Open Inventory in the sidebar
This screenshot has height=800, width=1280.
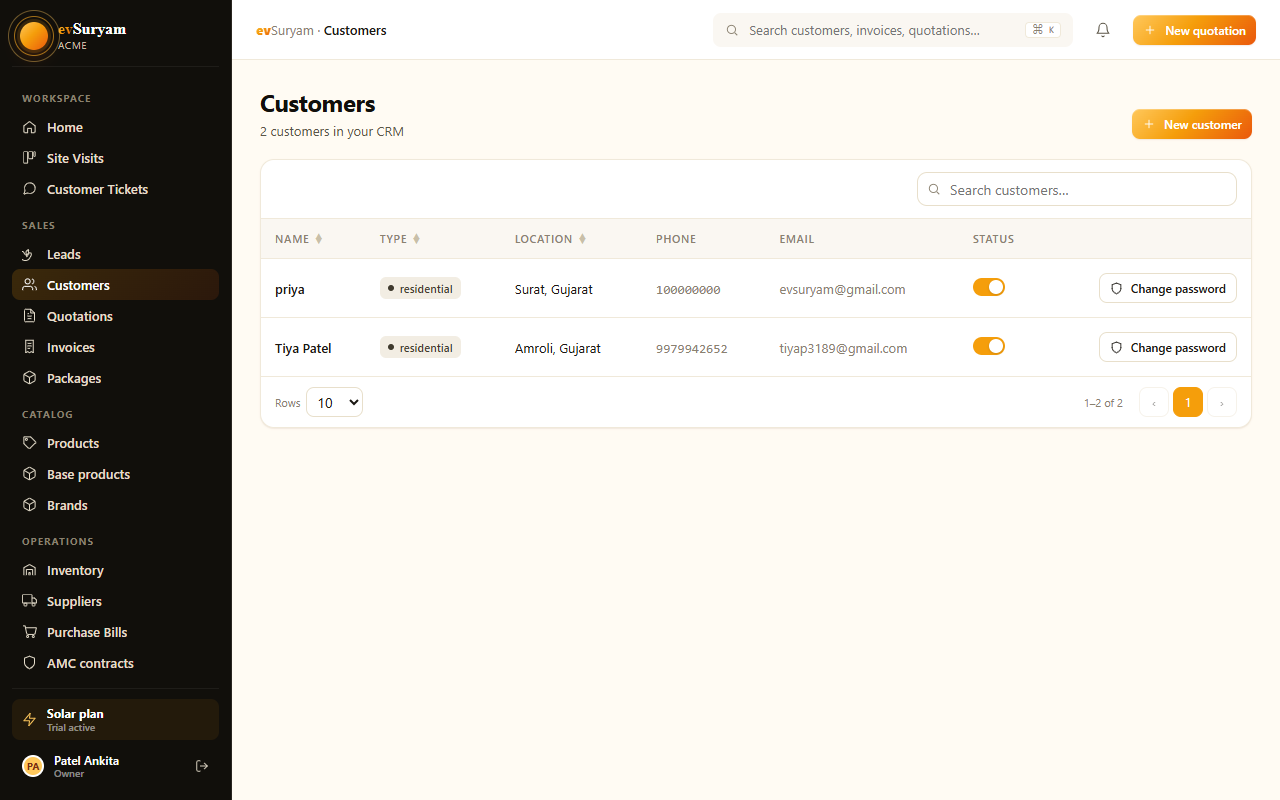click(x=115, y=570)
